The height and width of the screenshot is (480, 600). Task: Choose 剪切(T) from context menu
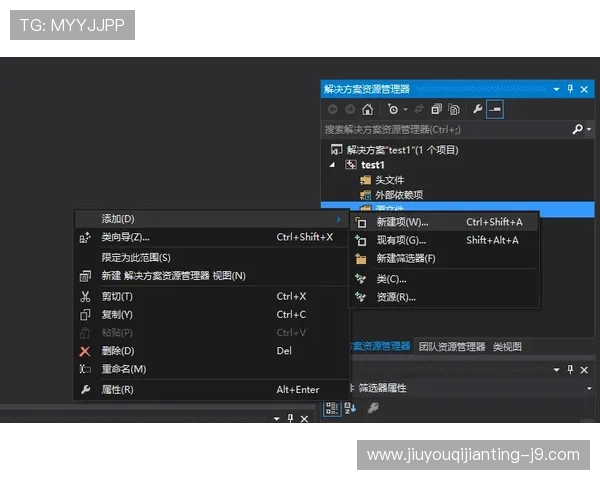click(210, 297)
